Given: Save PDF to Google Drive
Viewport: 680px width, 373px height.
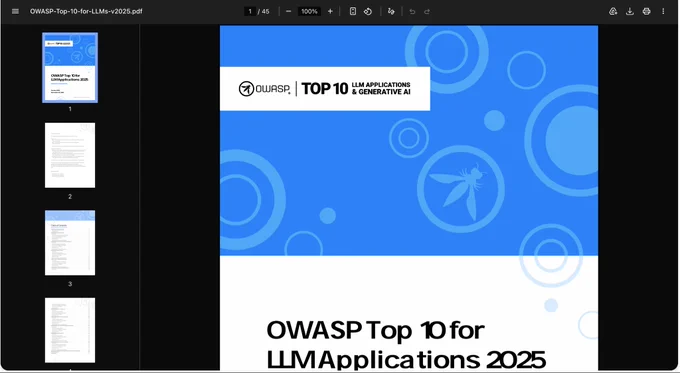Looking at the screenshot, I should click(613, 11).
